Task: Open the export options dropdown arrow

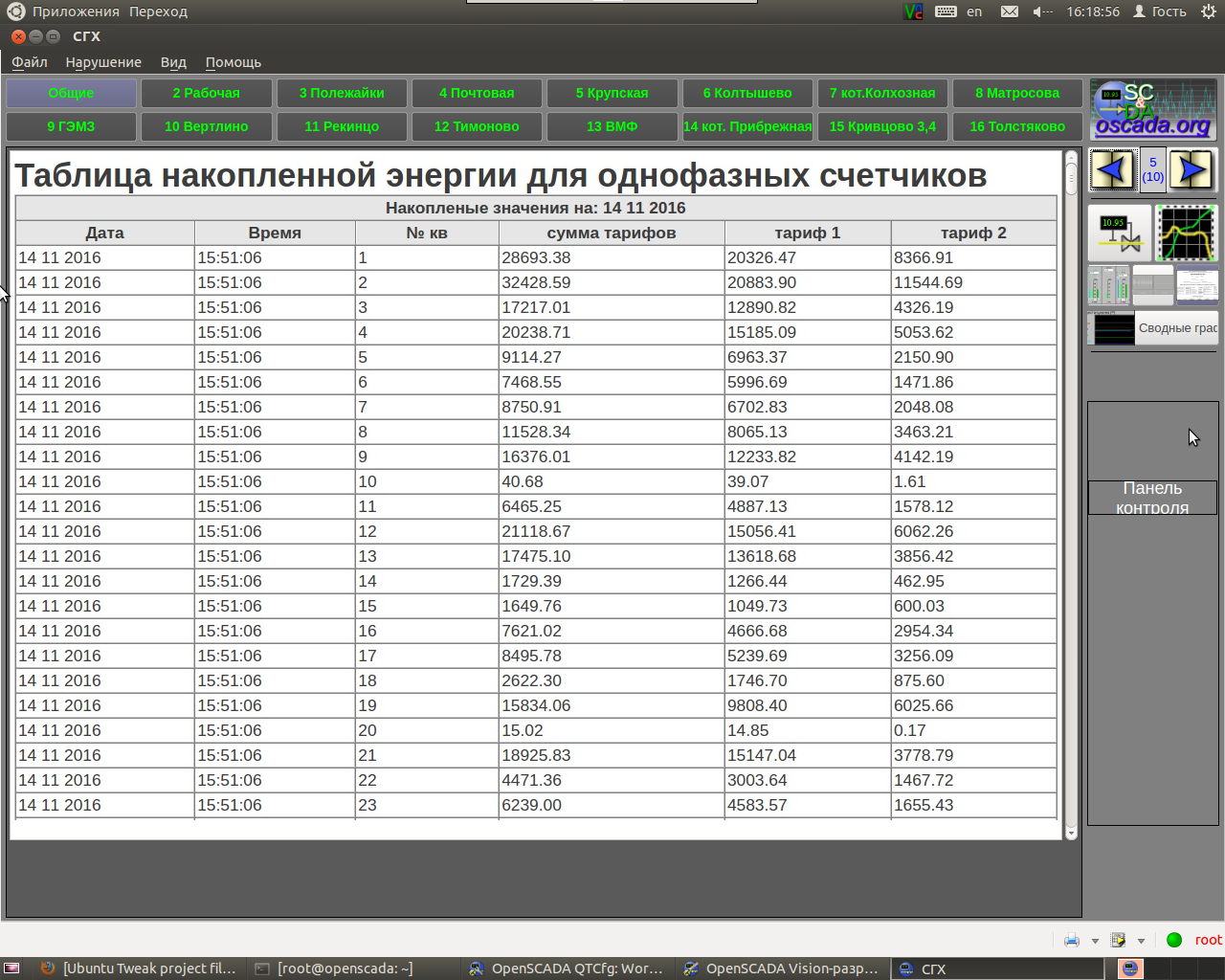Action: click(x=1141, y=941)
